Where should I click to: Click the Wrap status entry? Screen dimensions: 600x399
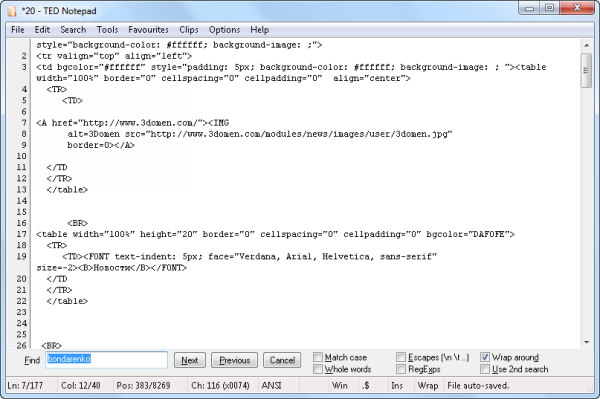point(428,386)
